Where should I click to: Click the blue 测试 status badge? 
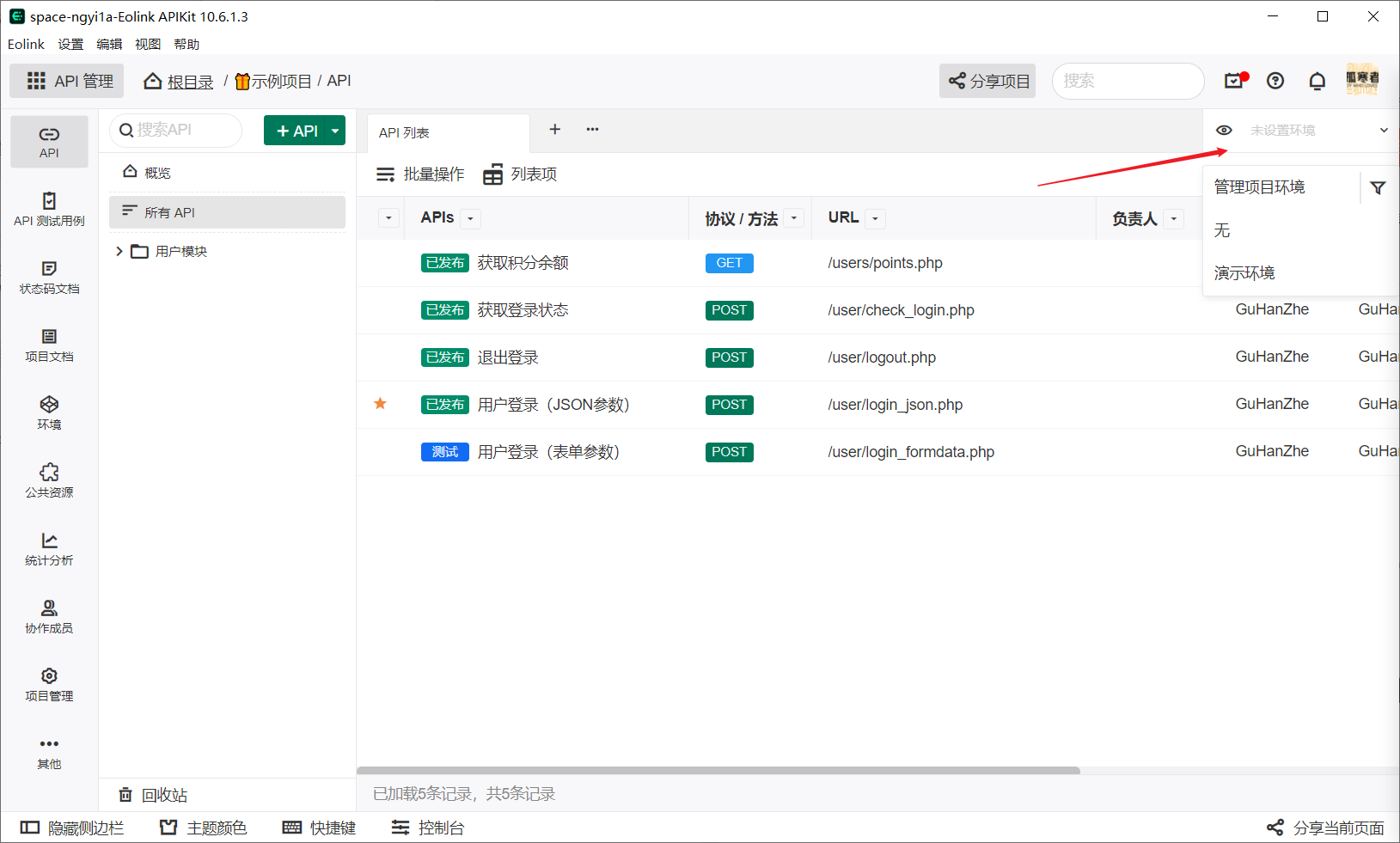click(x=445, y=452)
